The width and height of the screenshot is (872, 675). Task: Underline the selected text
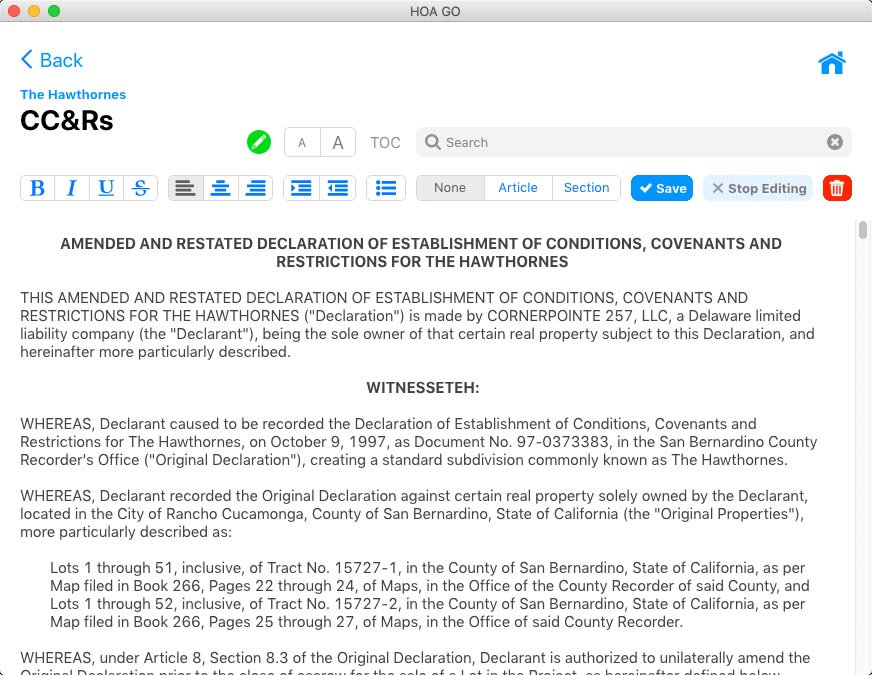click(106, 188)
